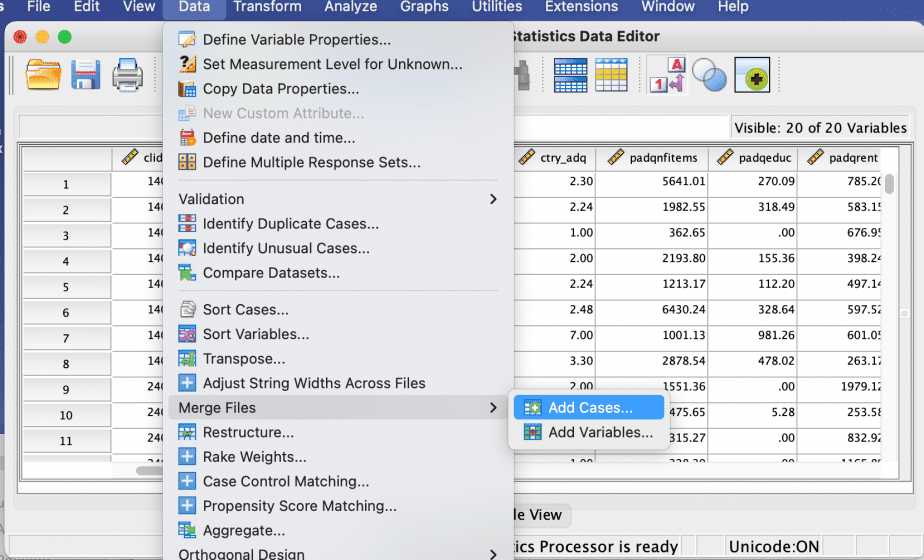Click the Identify Duplicate Cases icon
This screenshot has height=560, width=924.
(187, 223)
